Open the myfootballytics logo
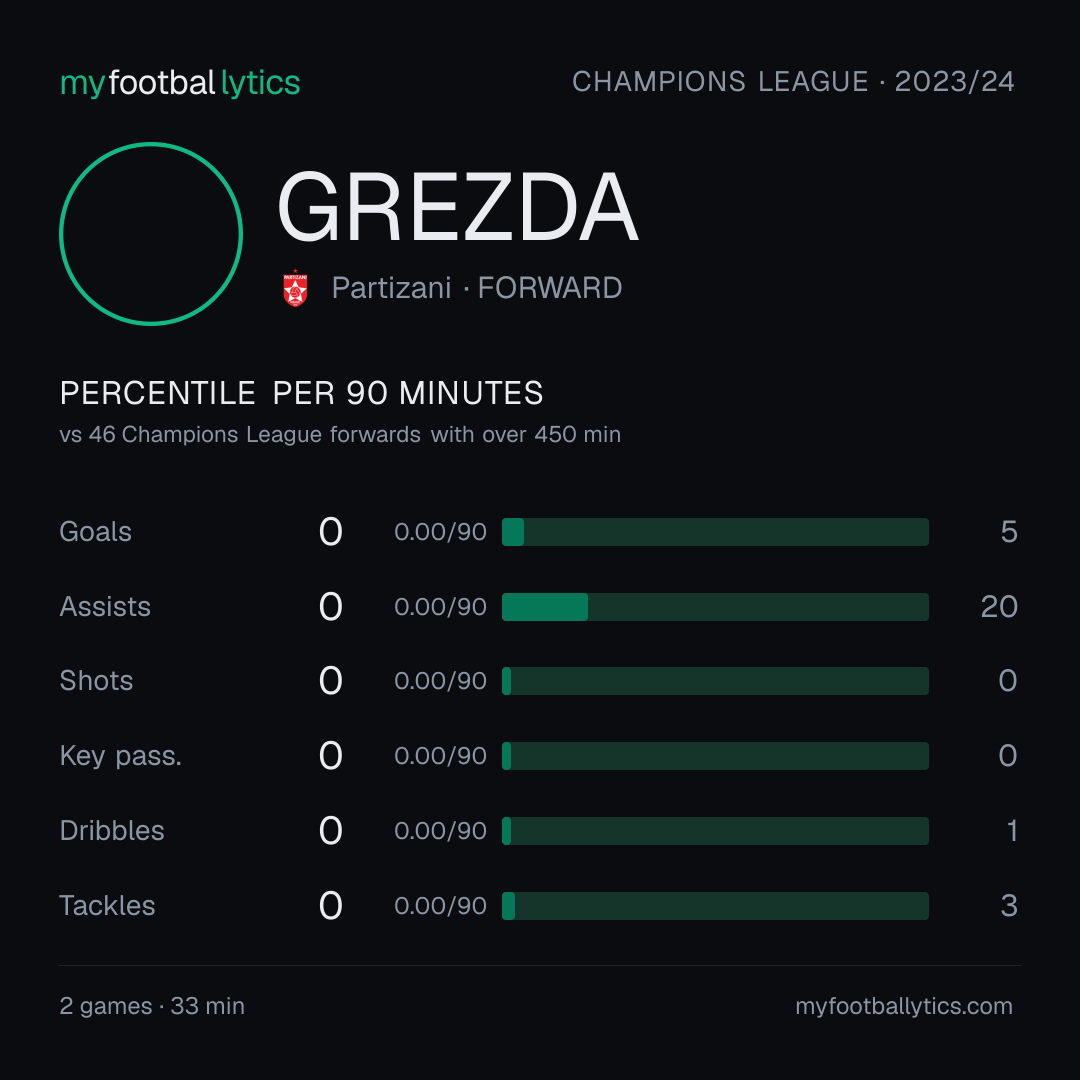 (180, 83)
